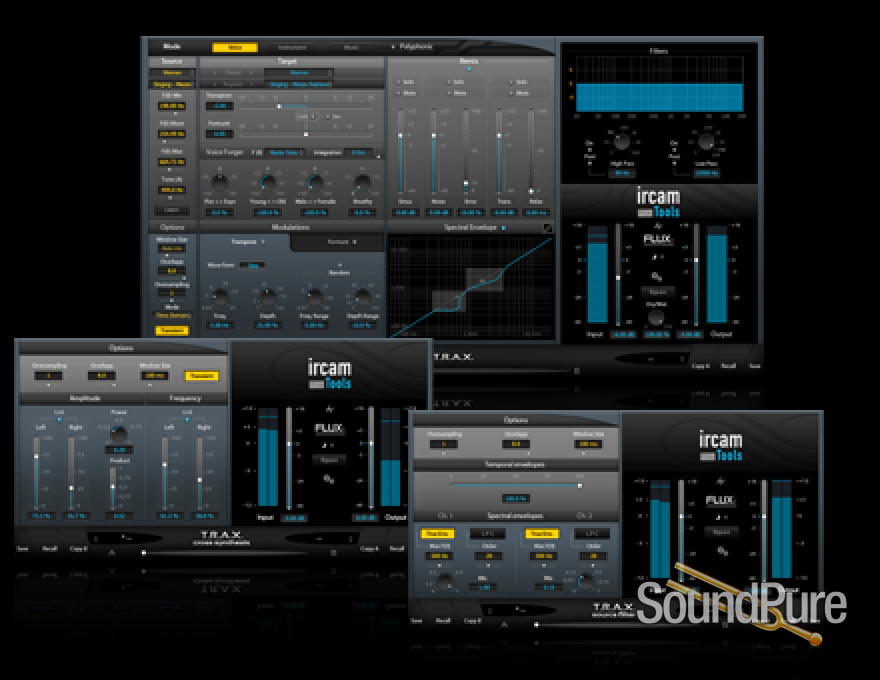Select LPC for channel 1 in Source Filter
880x680 pixels.
click(x=488, y=533)
